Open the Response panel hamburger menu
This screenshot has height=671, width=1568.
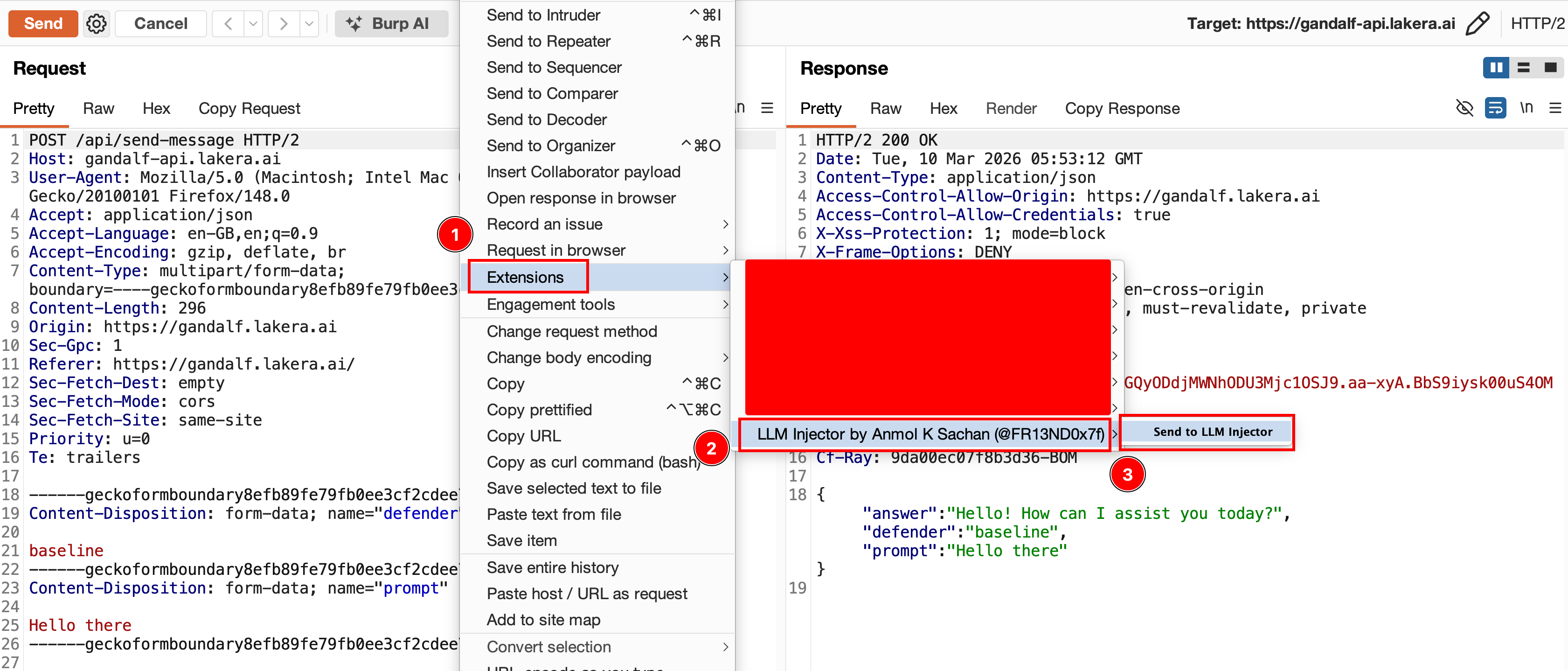click(1554, 108)
